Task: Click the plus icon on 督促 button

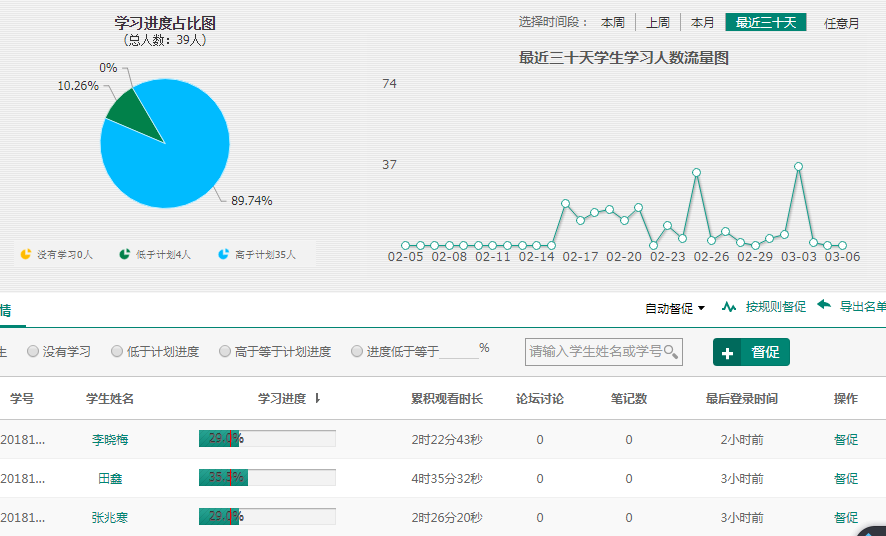Action: click(728, 353)
